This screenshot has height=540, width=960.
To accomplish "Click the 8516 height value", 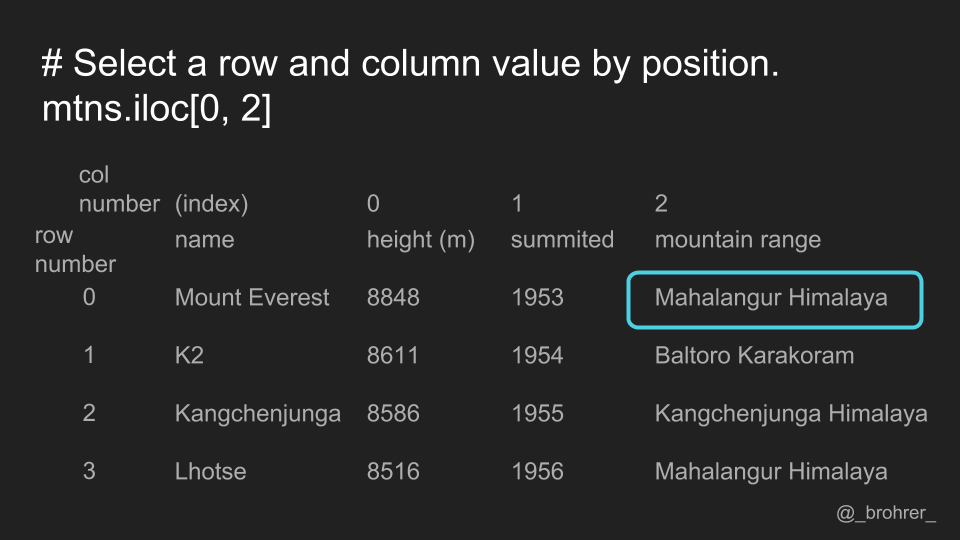I will tap(393, 471).
